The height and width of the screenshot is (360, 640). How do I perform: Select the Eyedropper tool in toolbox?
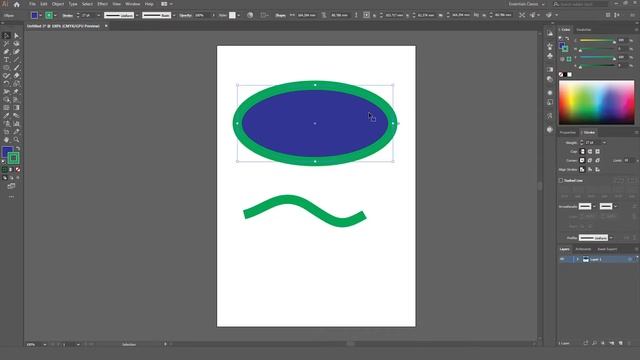click(6, 116)
